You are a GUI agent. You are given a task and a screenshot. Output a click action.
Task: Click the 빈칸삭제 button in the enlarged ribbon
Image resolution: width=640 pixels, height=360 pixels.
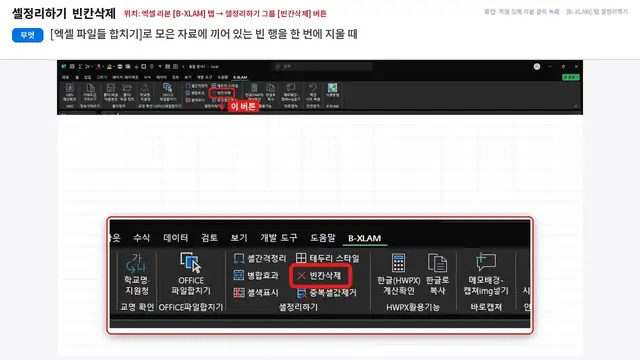click(321, 276)
